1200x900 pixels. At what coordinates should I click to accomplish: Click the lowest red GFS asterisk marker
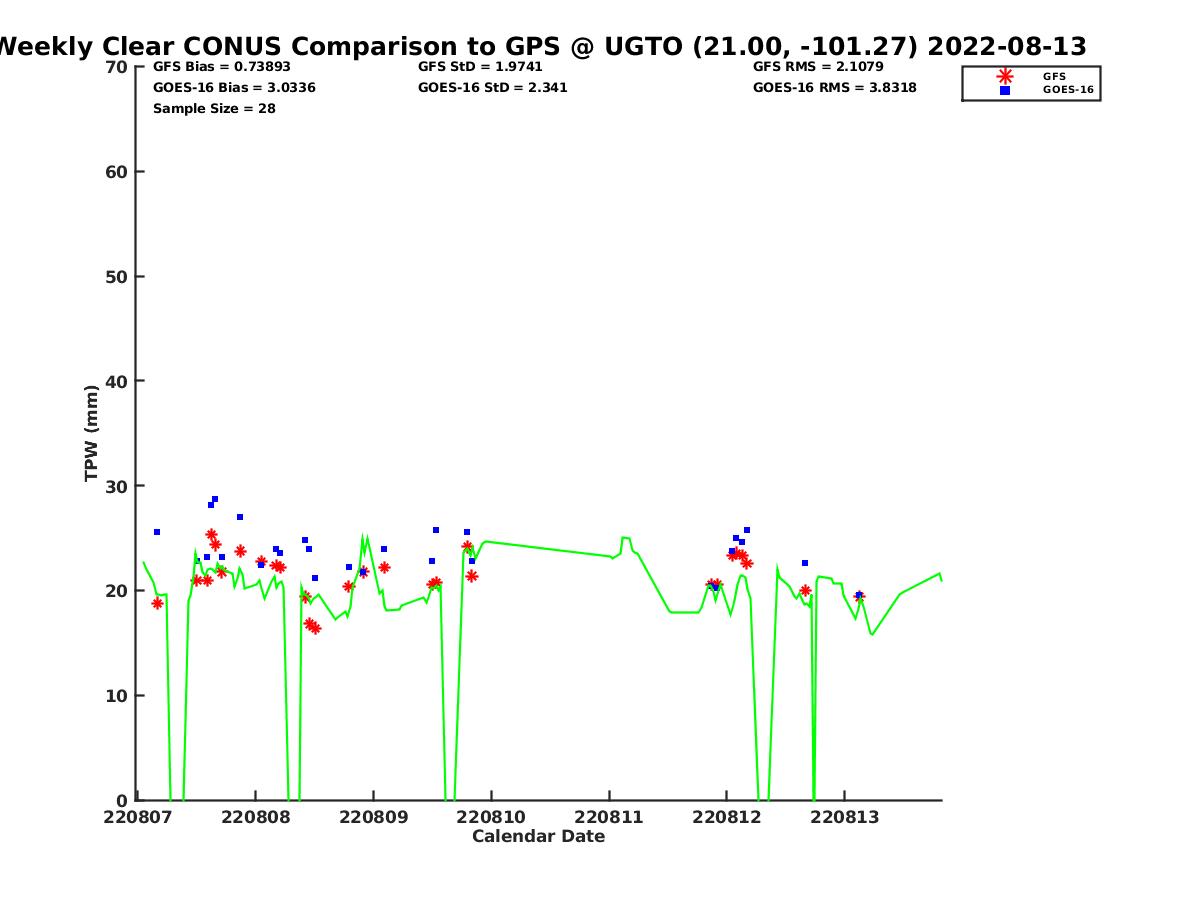pyautogui.click(x=315, y=628)
